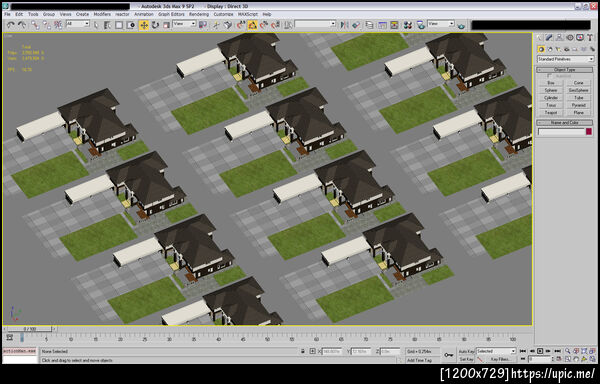Screen dimensions: 600x384
Task: Click the Play Animation button
Action: coord(540,351)
